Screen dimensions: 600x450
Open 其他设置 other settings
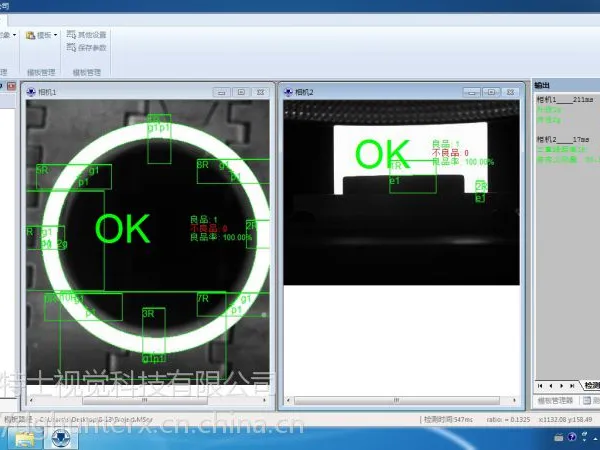(92, 34)
